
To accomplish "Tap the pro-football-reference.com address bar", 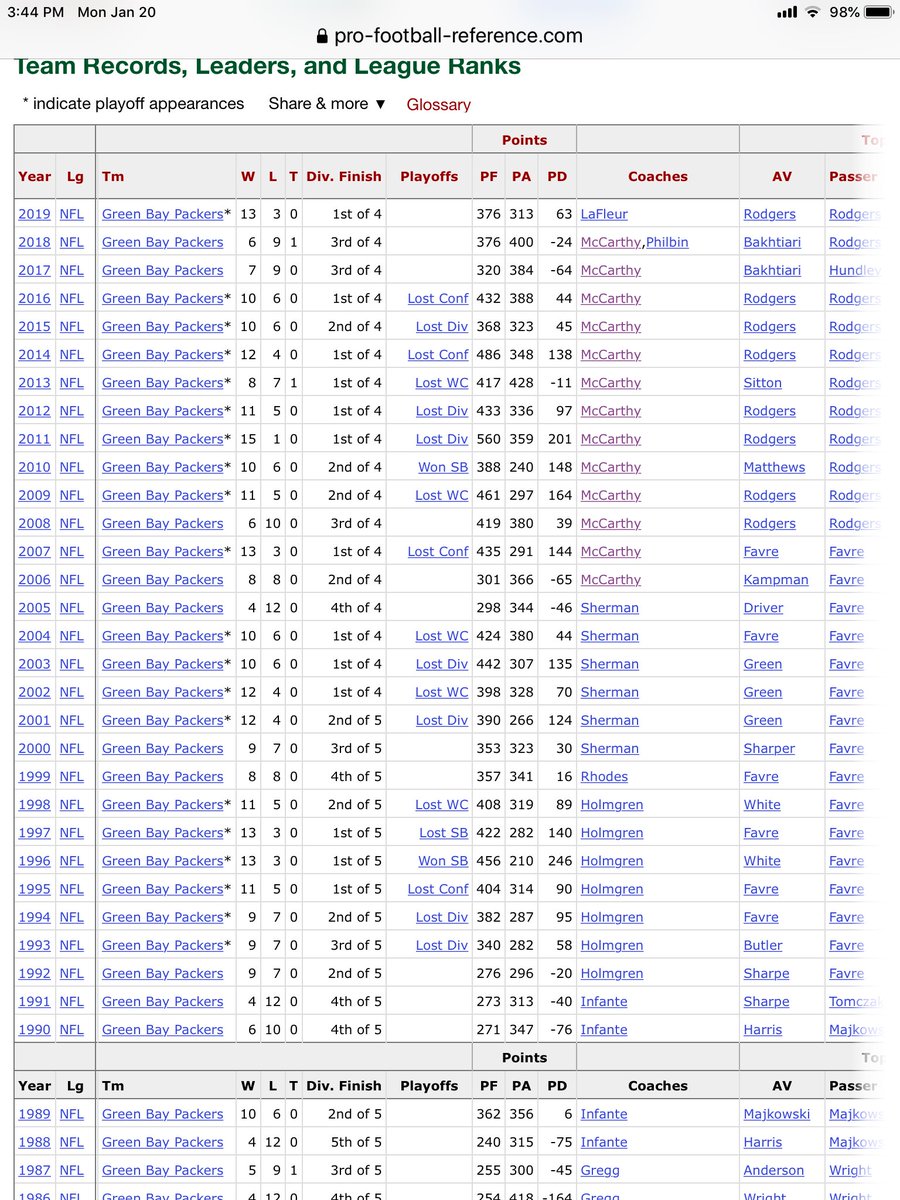I will (449, 36).
